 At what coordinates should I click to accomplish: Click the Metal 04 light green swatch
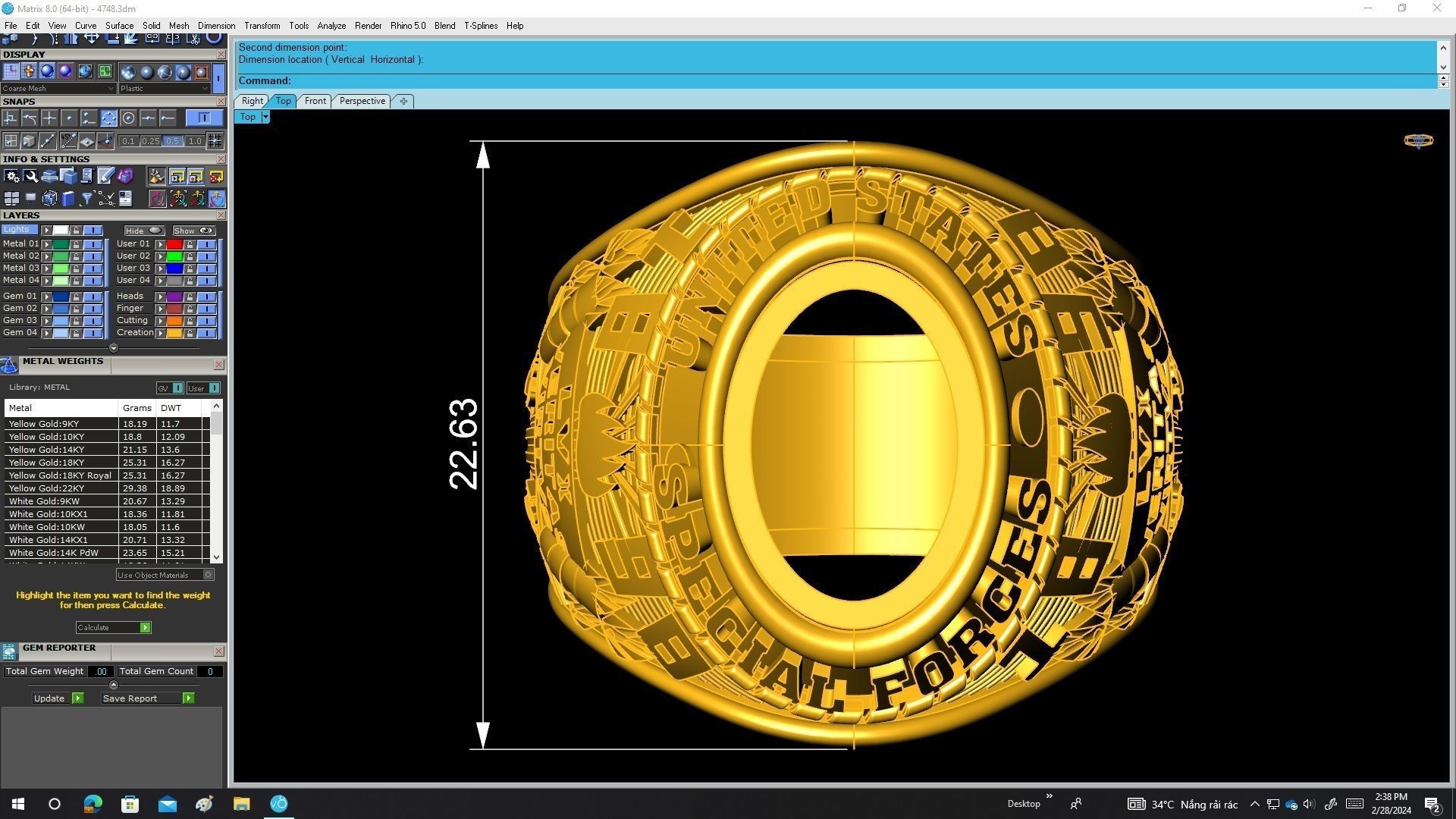61,281
